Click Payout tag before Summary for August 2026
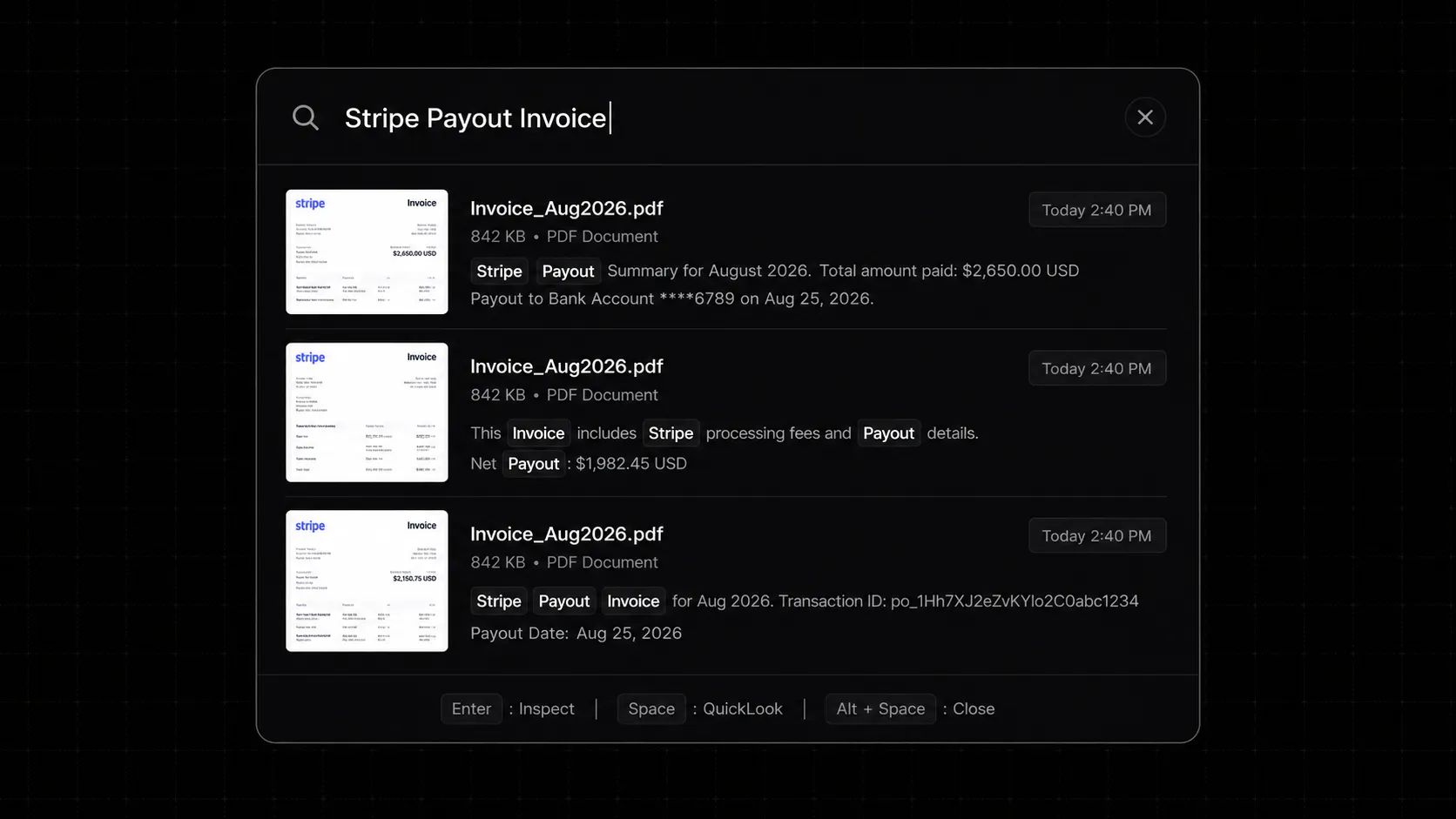Viewport: 1456px width, 819px height. 568,272
